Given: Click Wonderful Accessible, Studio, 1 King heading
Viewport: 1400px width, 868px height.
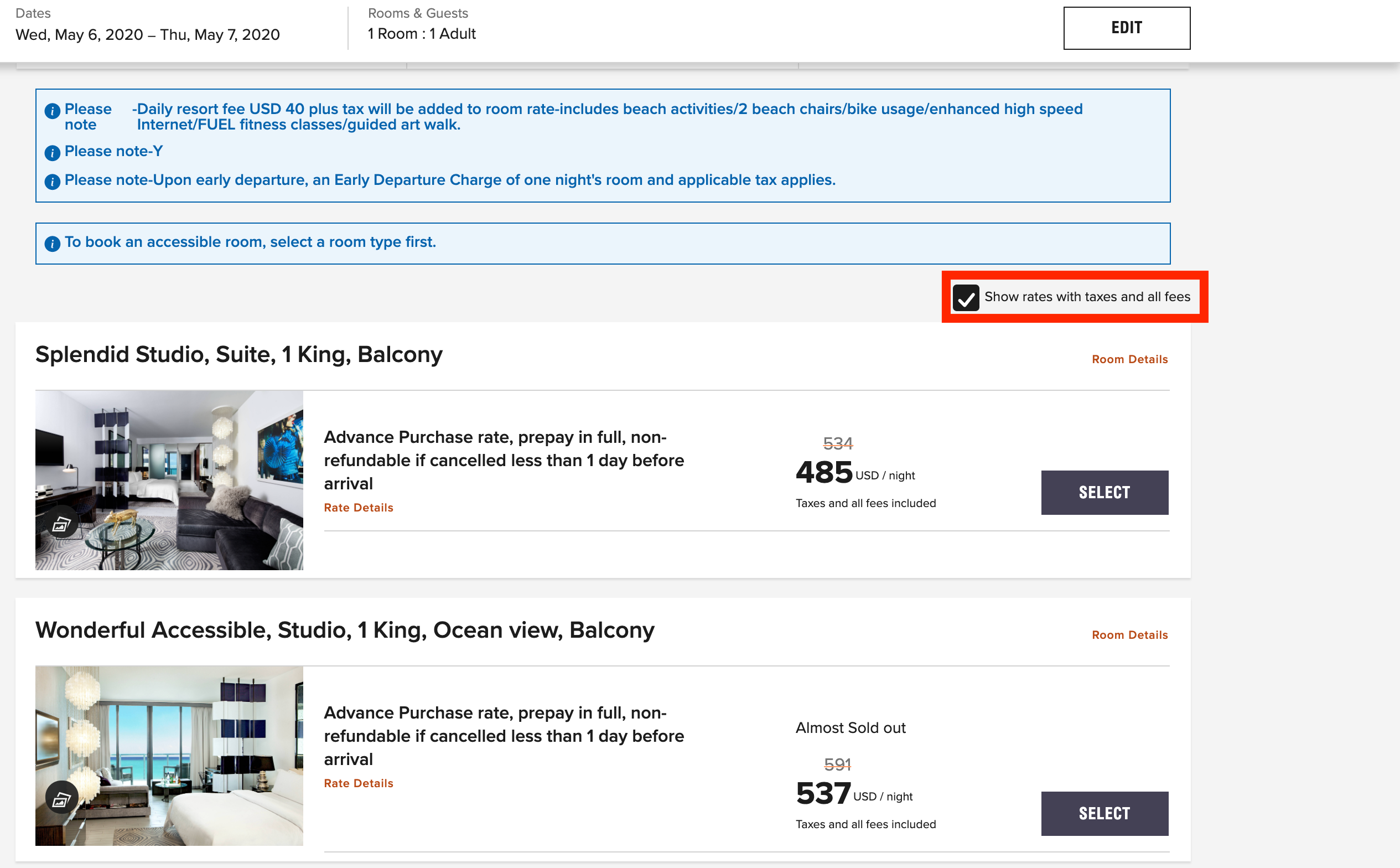Looking at the screenshot, I should pos(344,630).
